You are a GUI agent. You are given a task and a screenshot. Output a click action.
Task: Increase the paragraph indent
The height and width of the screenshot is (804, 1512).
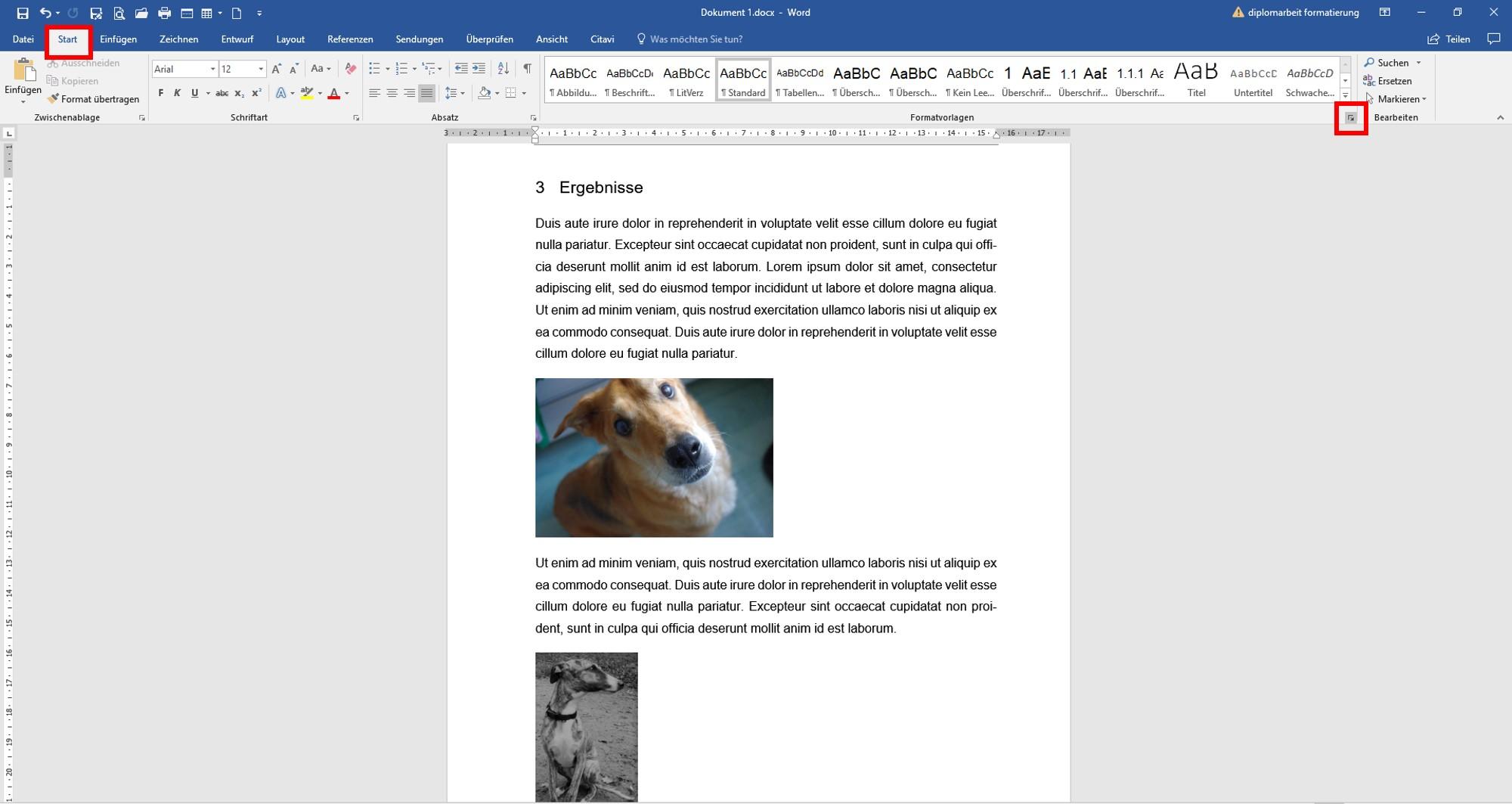[x=479, y=69]
